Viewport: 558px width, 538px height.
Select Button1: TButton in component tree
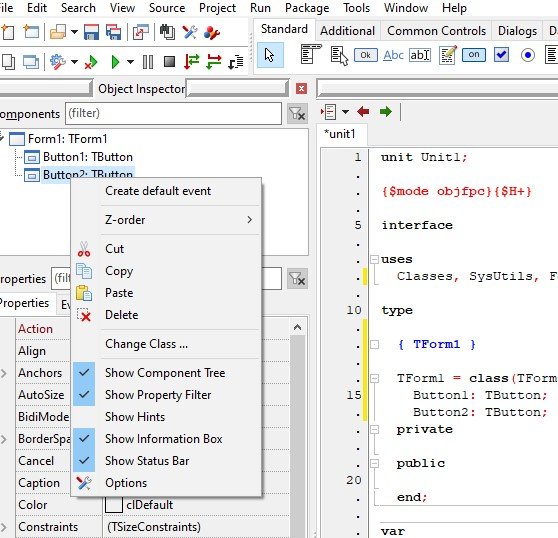coord(88,157)
